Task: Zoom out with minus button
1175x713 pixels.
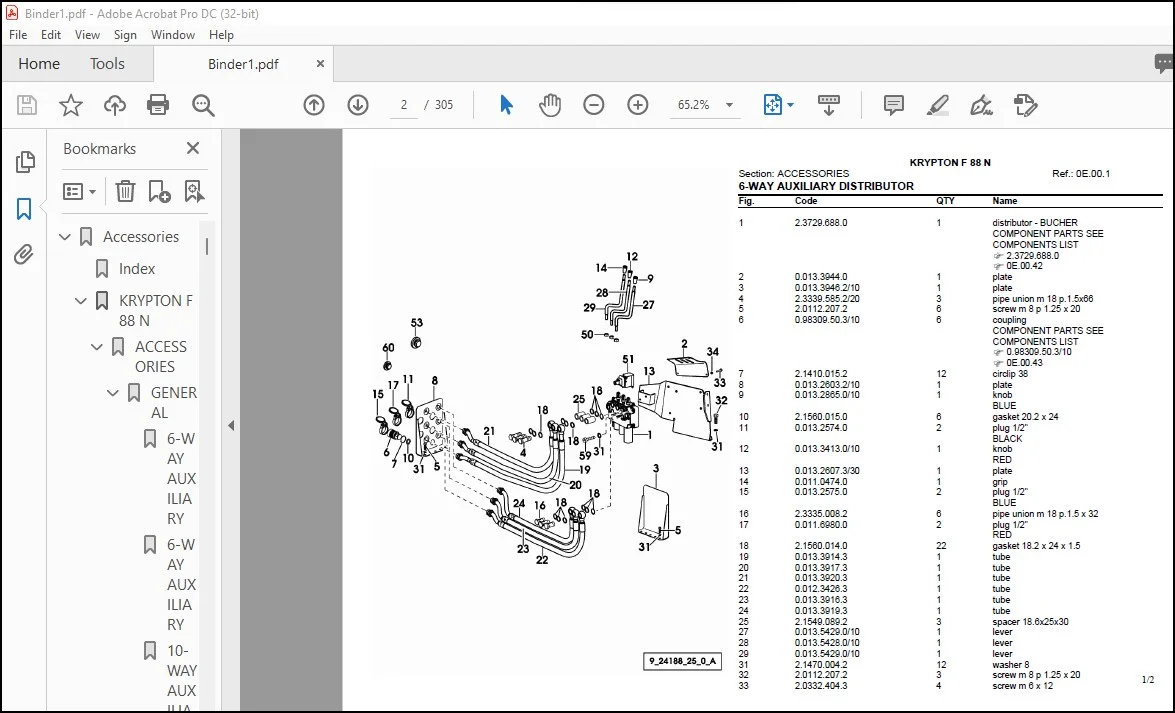Action: coord(593,105)
